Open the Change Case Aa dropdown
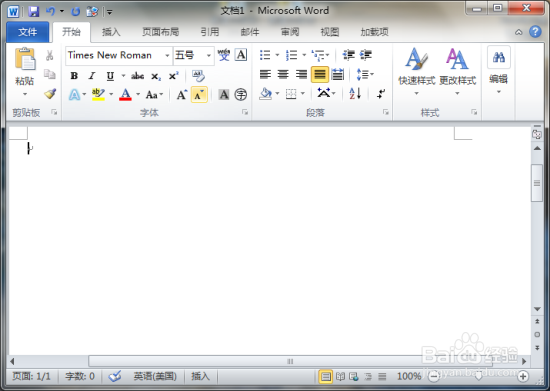 [154, 94]
